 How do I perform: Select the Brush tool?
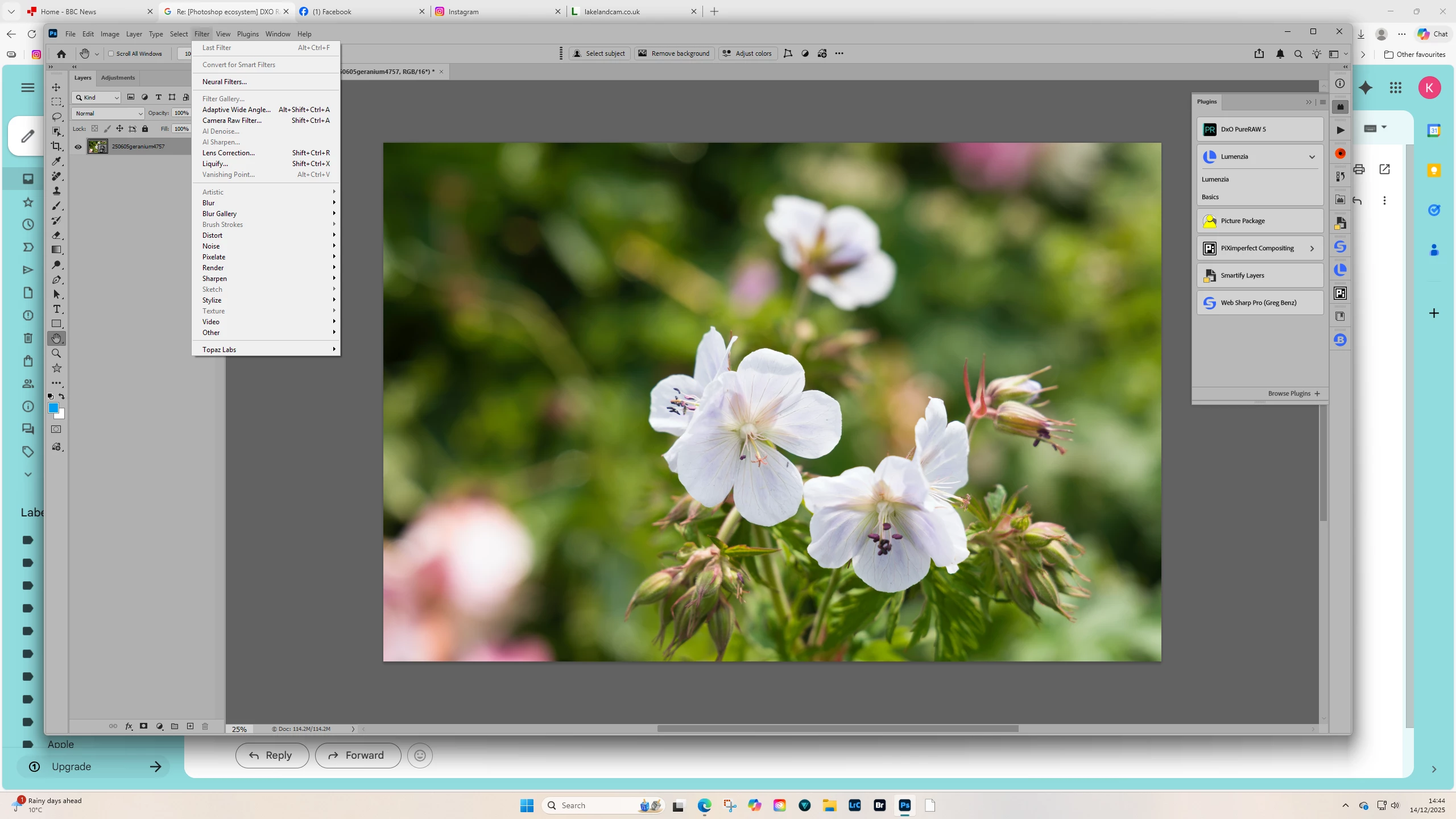[x=56, y=205]
